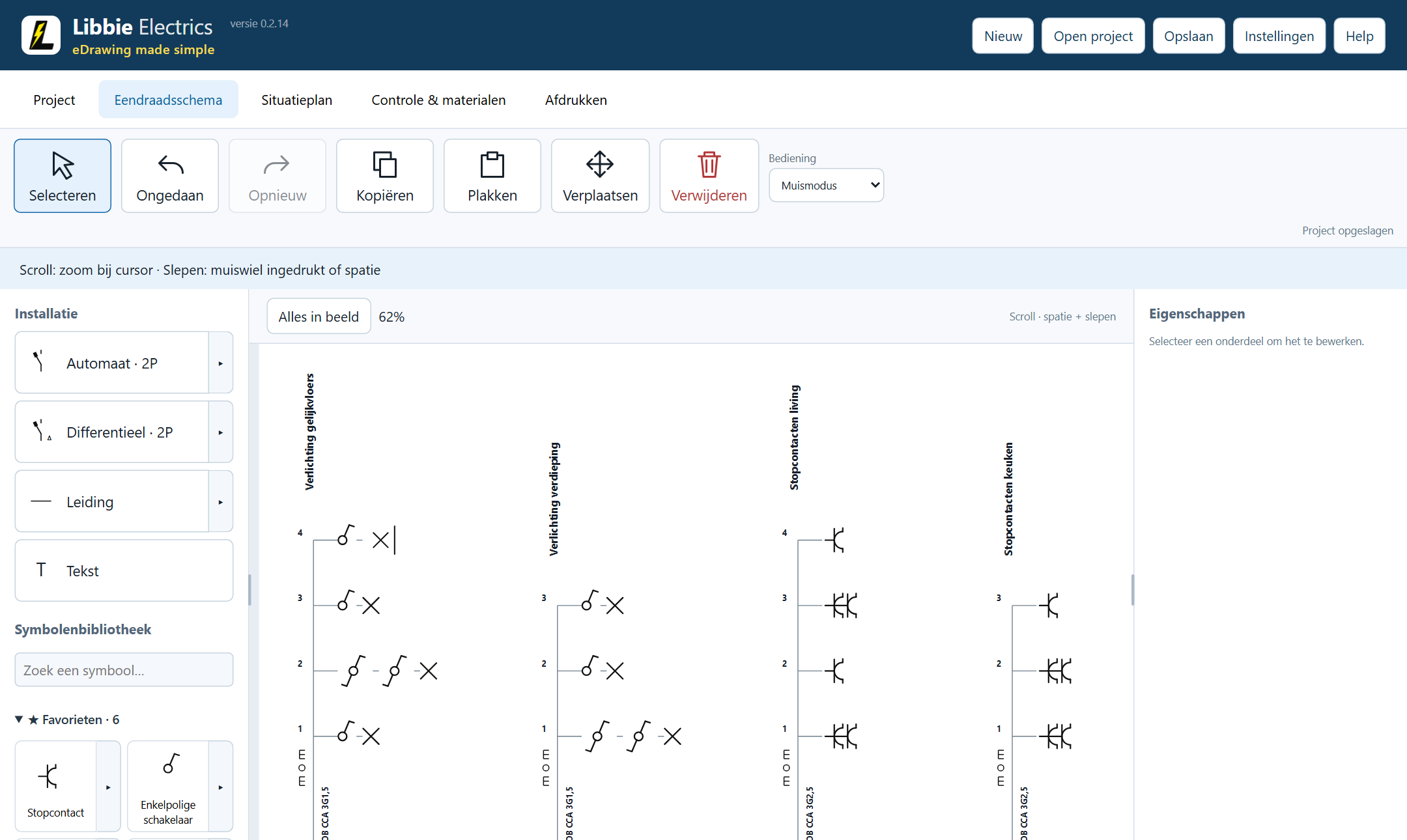Fit drawing with Alles in beeld
The image size is (1407, 840).
click(319, 316)
